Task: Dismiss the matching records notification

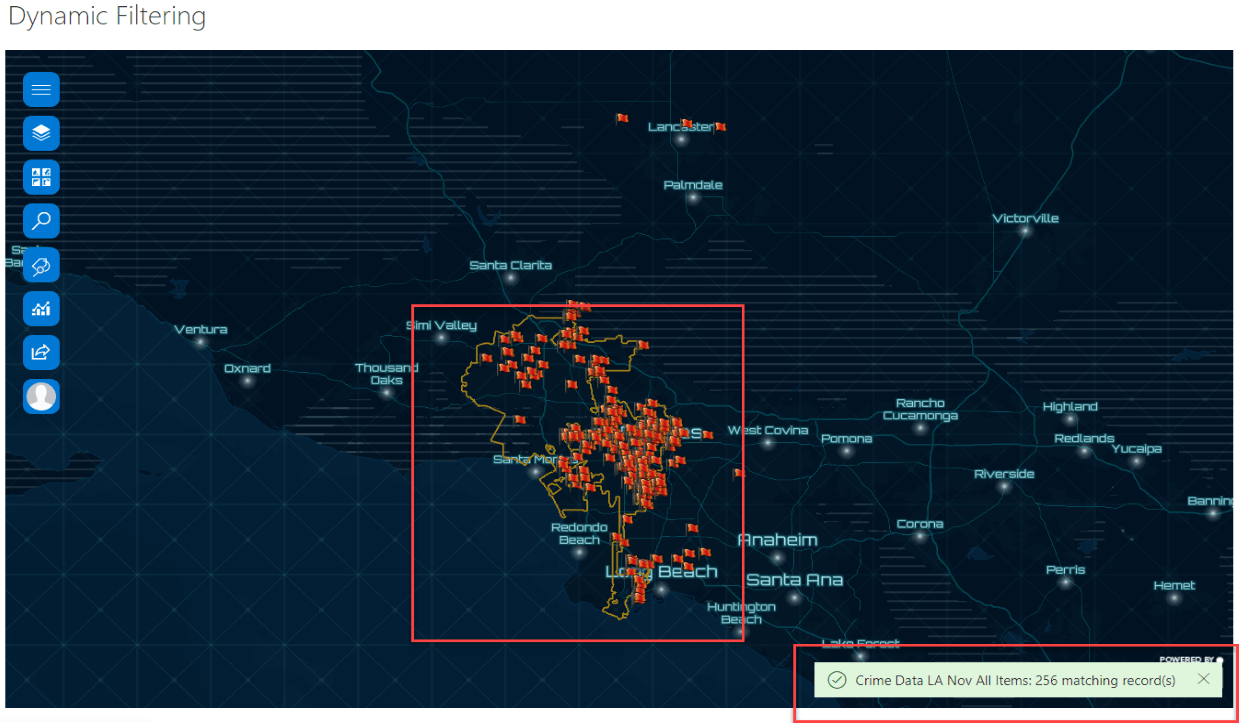Action: click(x=1204, y=679)
